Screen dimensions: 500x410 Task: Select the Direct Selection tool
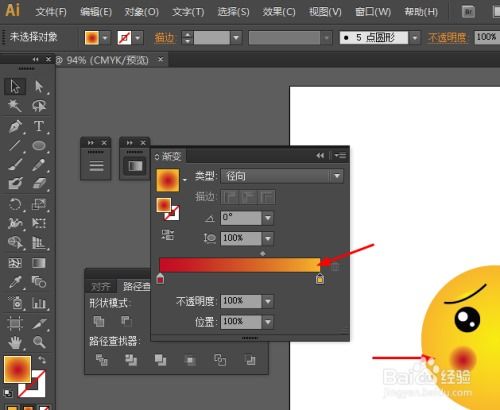39,87
